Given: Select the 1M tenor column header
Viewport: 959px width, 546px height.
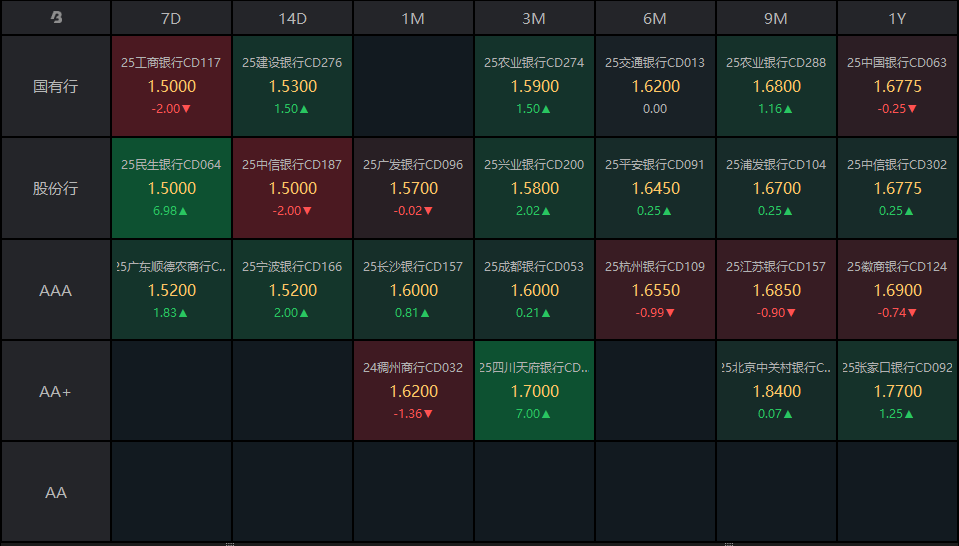Looking at the screenshot, I should click(413, 18).
